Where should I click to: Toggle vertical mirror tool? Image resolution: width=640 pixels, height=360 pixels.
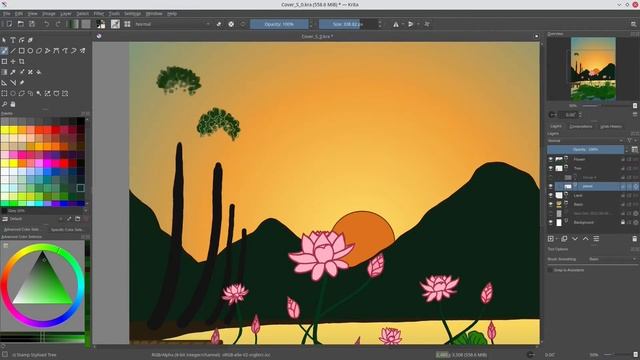pyautogui.click(x=411, y=24)
